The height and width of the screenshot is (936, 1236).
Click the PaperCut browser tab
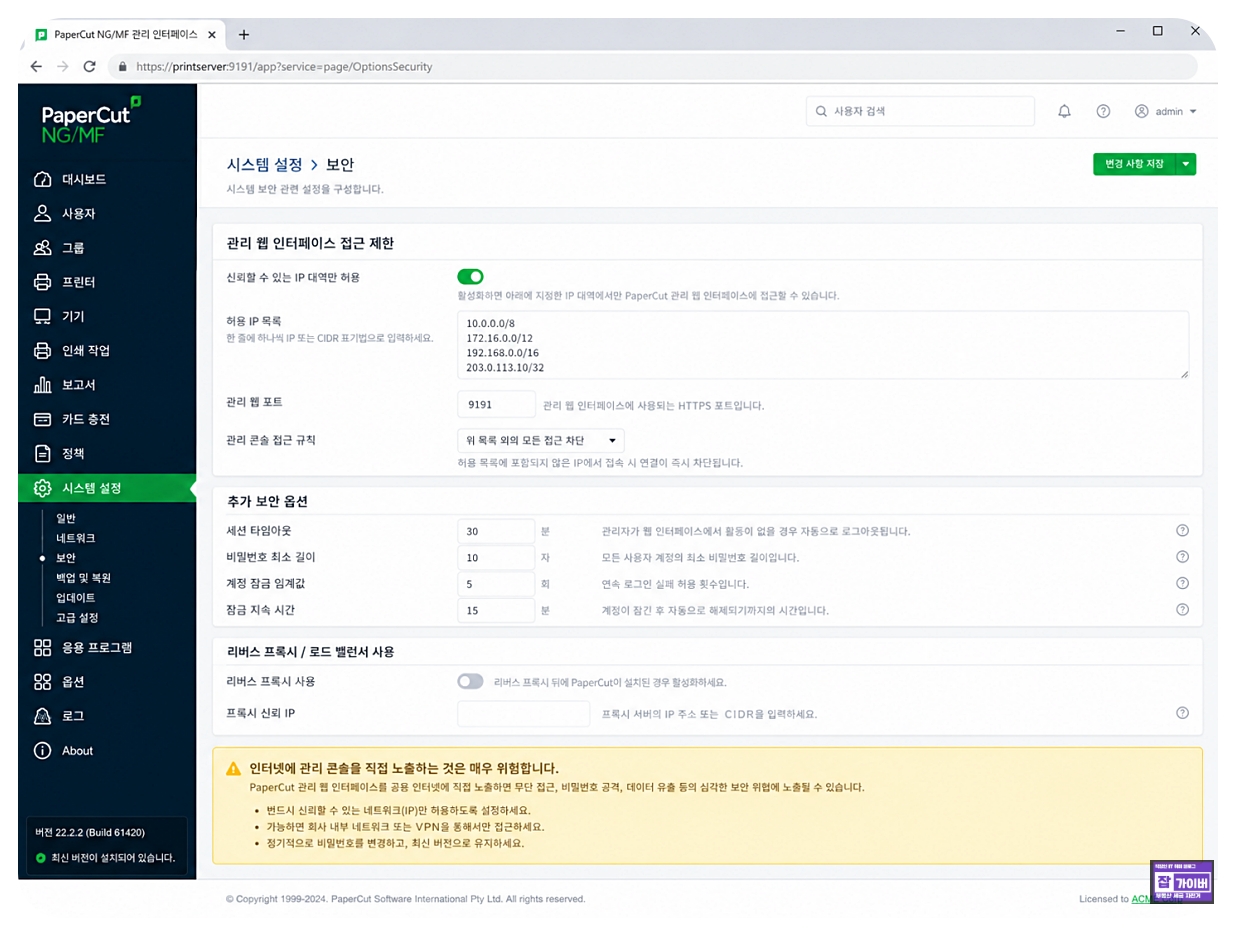pos(125,34)
